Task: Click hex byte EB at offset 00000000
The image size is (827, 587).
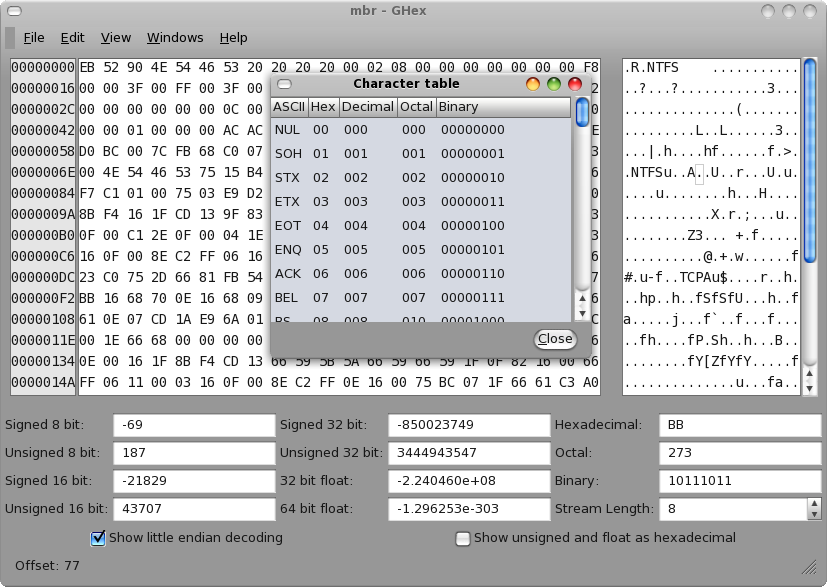Action: point(87,68)
